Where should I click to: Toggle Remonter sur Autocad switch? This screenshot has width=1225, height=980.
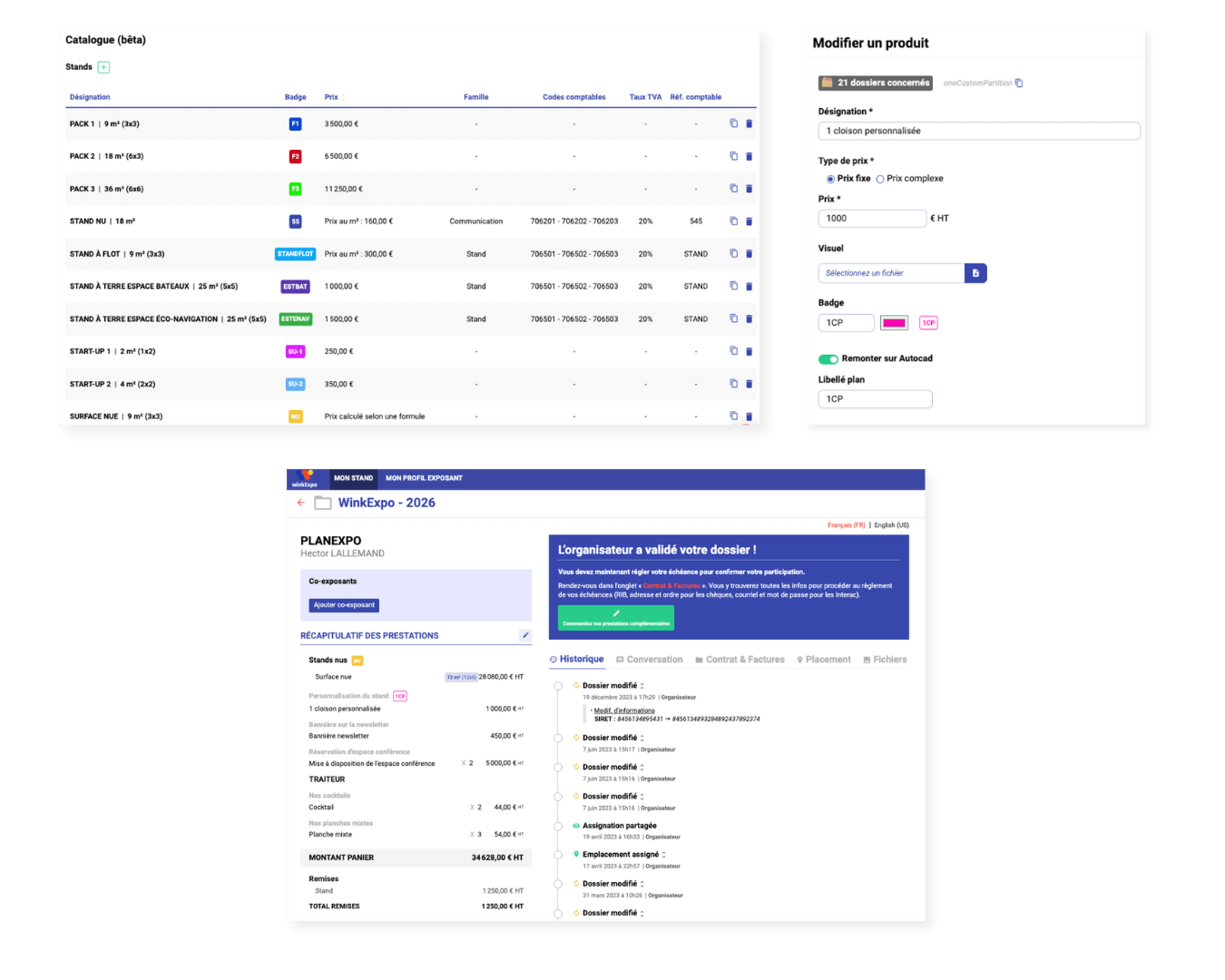point(828,358)
